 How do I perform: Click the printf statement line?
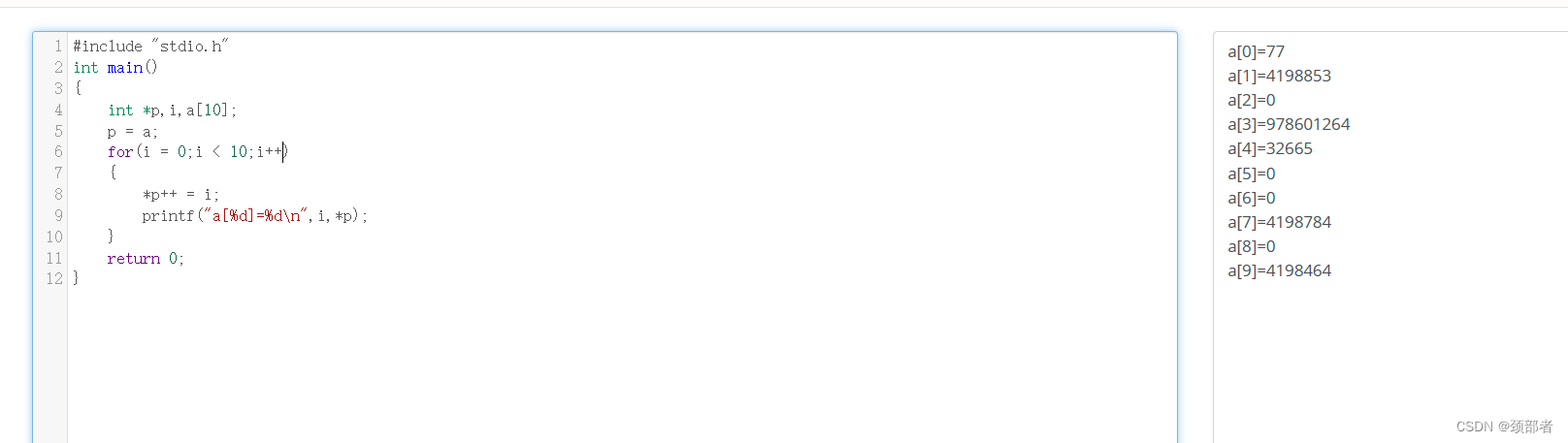point(255,216)
